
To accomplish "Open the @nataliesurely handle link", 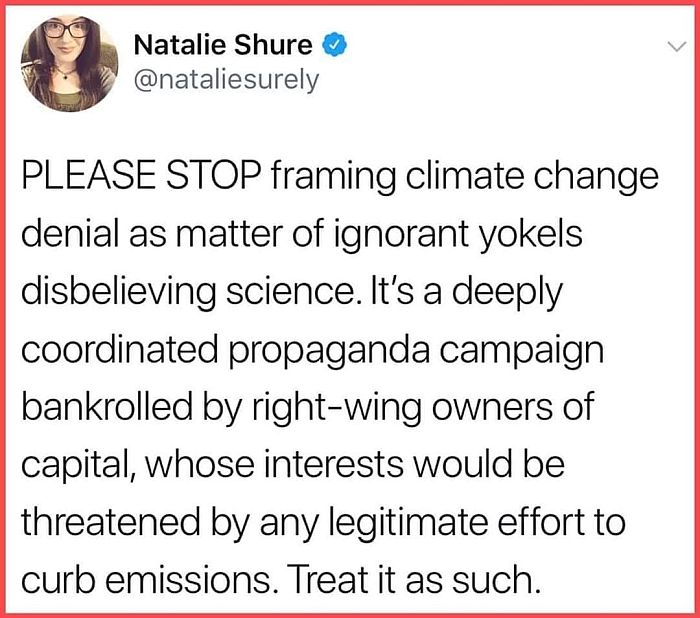I will pyautogui.click(x=226, y=80).
